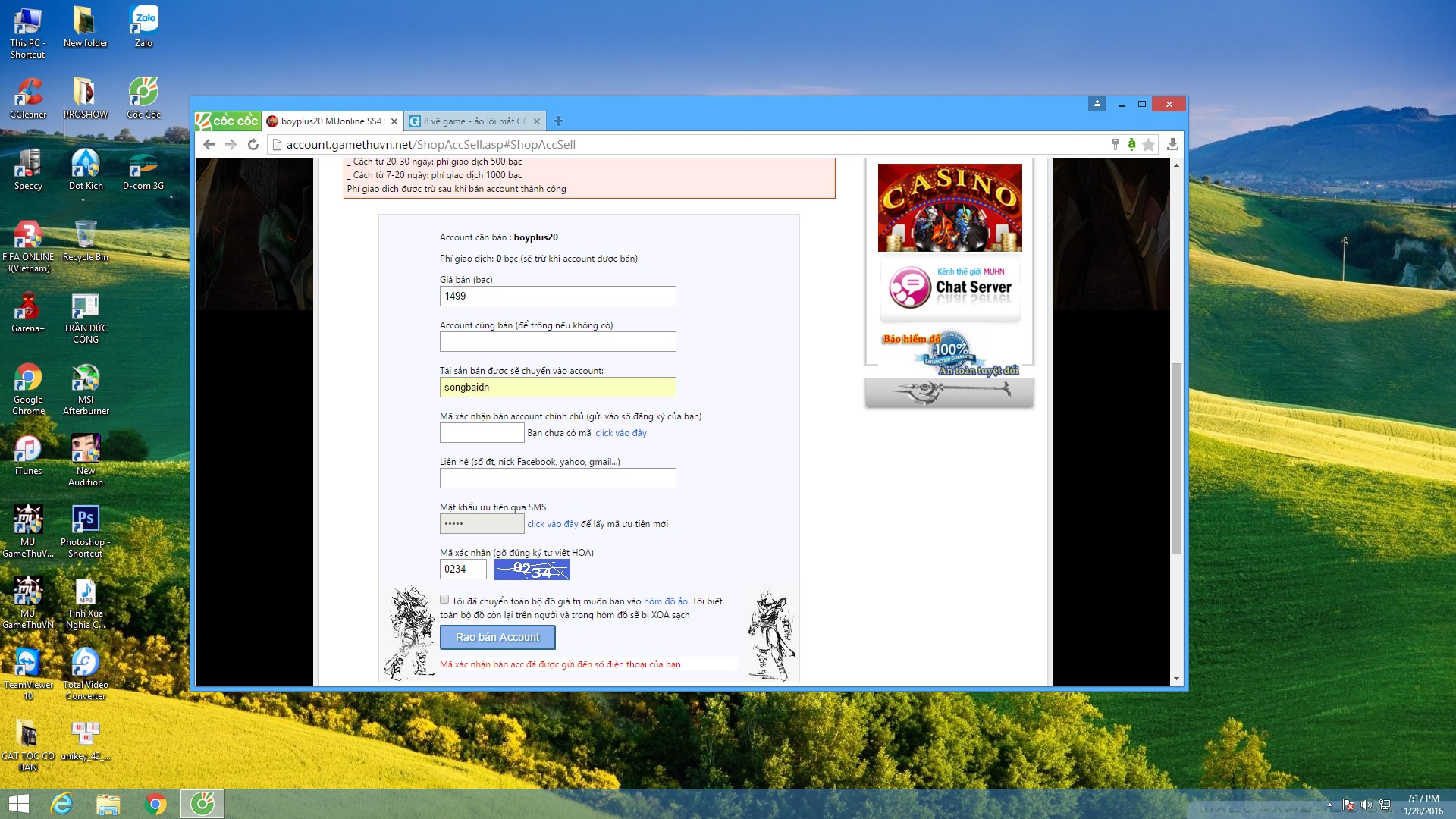Viewport: 1456px width, 819px height.
Task: Close the boyplus20 MUonline tab
Action: (x=394, y=121)
